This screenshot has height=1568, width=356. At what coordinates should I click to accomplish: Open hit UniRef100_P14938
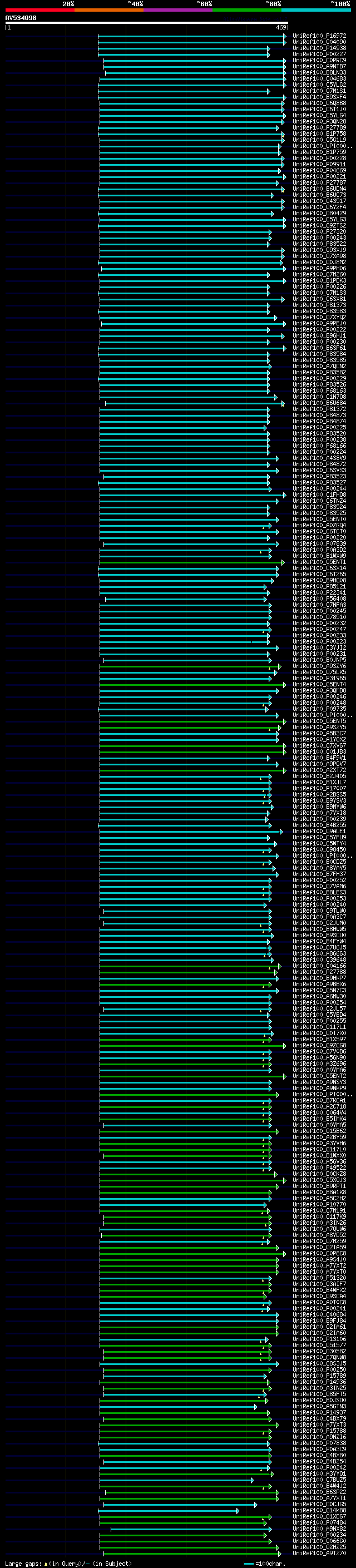(319, 48)
